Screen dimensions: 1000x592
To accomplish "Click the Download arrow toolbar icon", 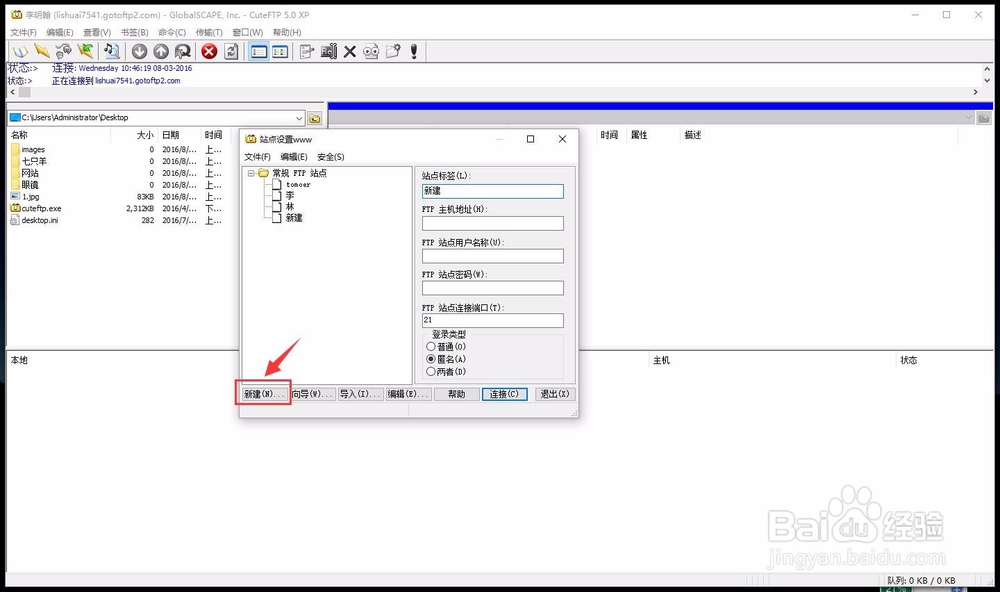I will pos(139,52).
